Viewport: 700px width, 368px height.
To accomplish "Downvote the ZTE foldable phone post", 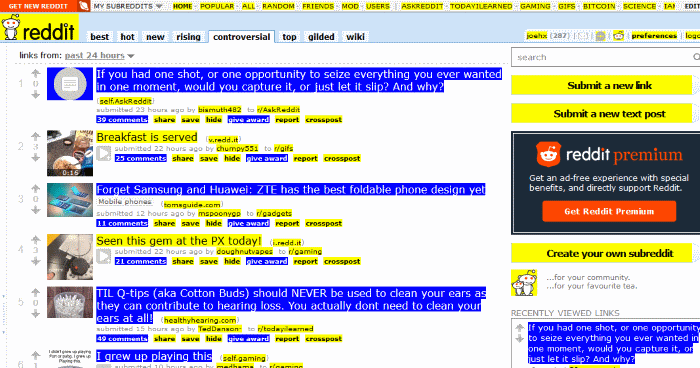I will (x=36, y=209).
